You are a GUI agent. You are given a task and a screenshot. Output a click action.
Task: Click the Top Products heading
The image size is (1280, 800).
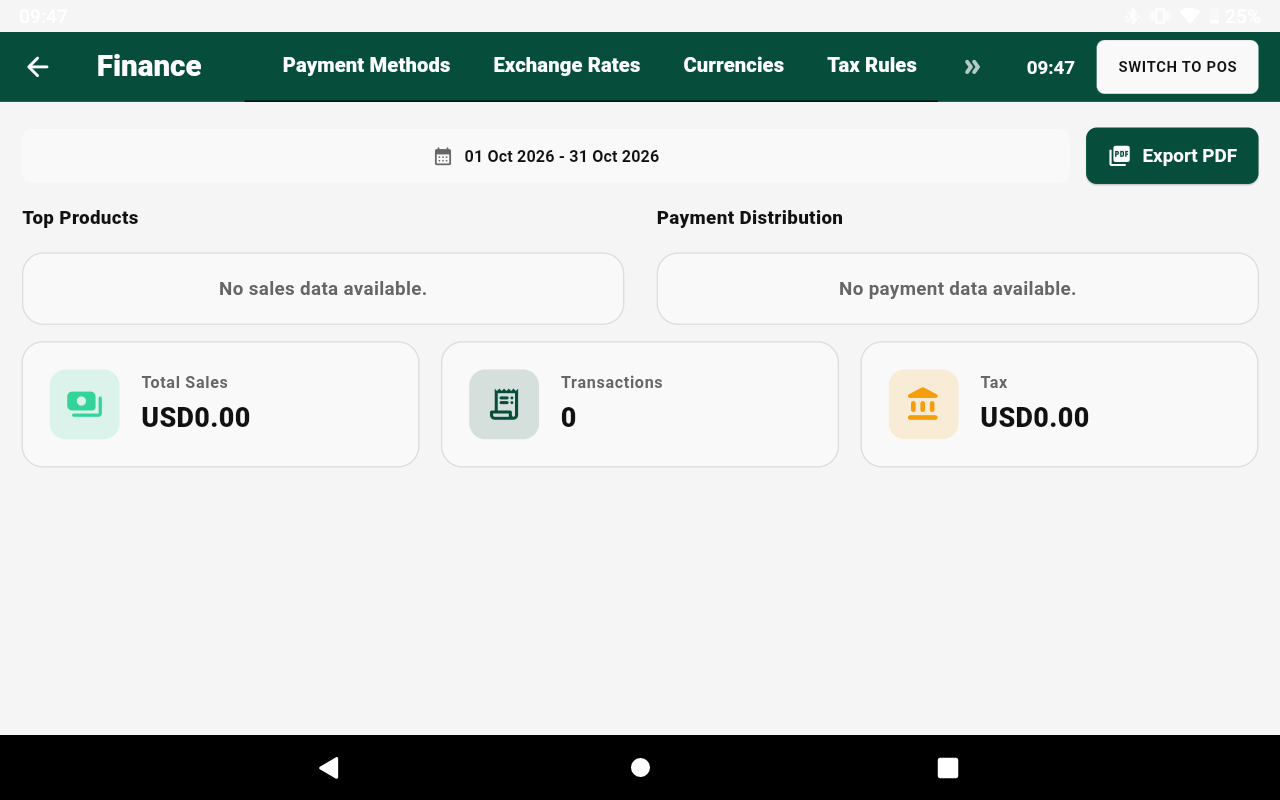point(80,218)
